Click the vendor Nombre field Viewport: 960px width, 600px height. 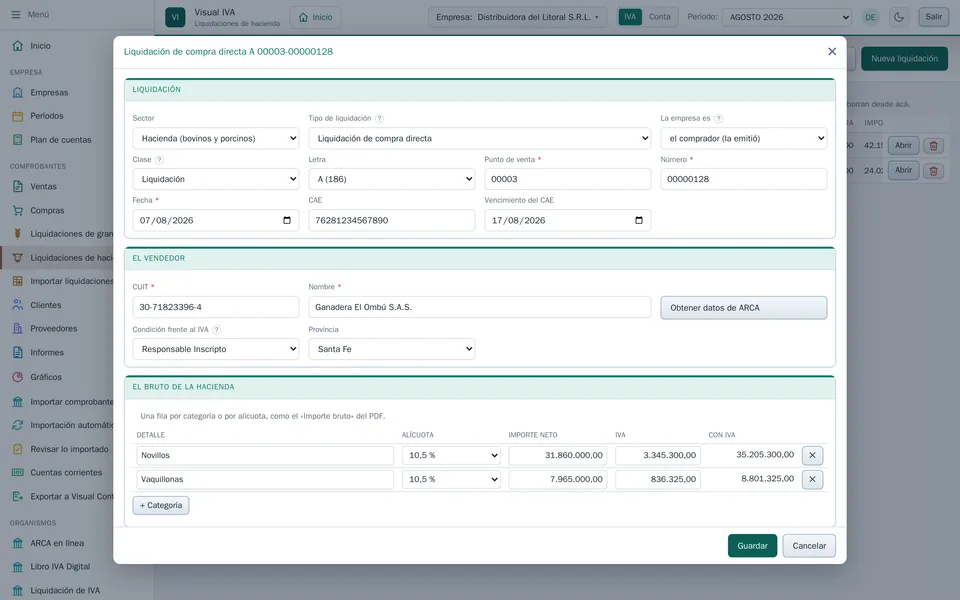coord(479,307)
